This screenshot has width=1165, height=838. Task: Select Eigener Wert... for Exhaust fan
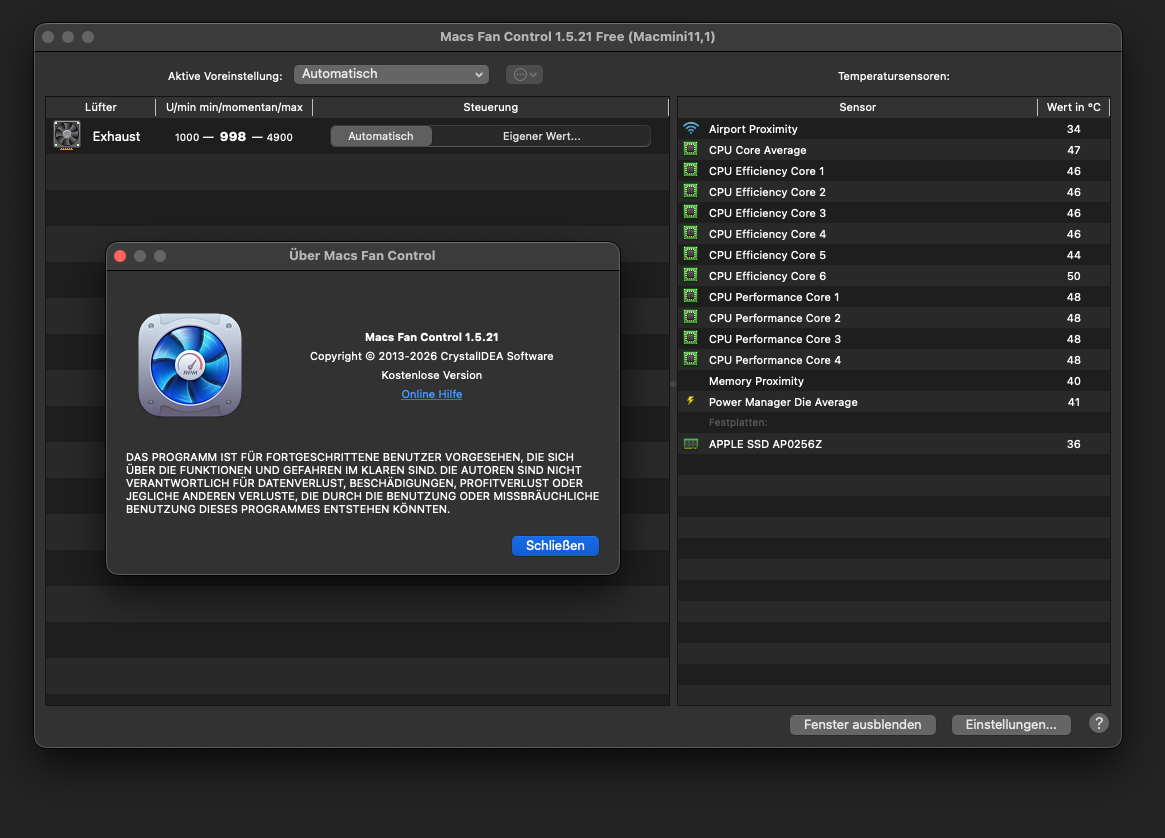[x=542, y=136]
